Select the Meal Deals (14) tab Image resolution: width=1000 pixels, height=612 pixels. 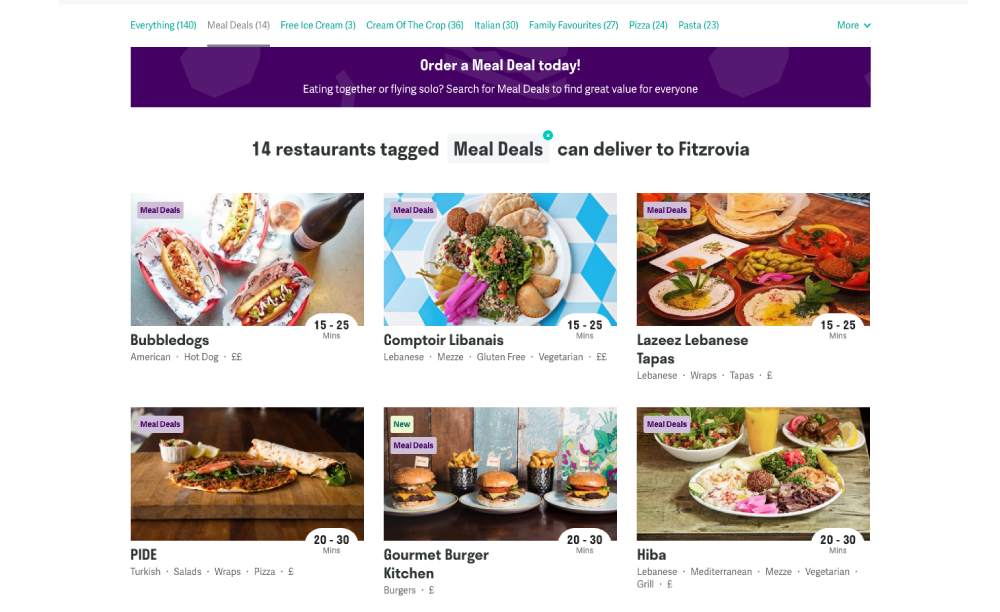point(237,25)
